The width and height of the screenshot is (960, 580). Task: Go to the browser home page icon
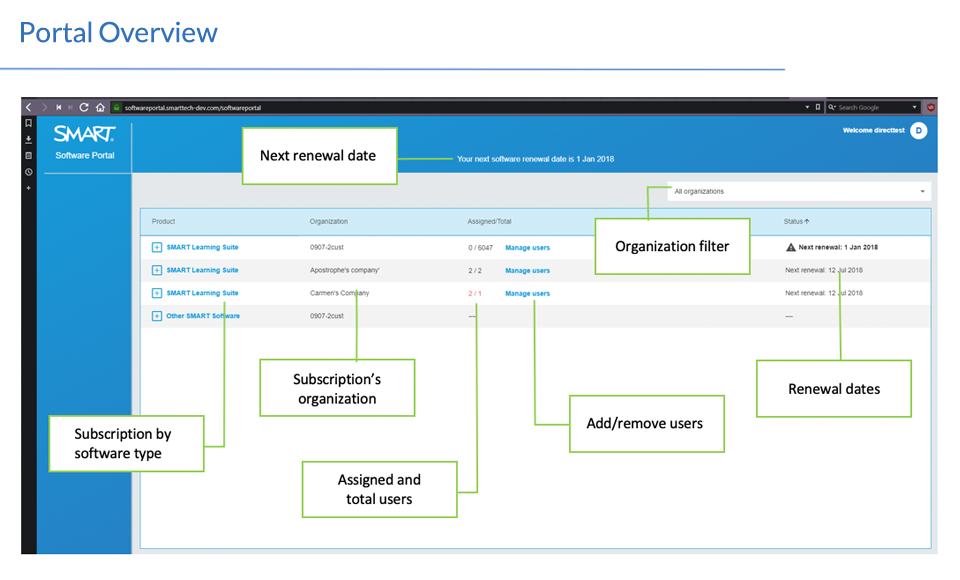100,107
